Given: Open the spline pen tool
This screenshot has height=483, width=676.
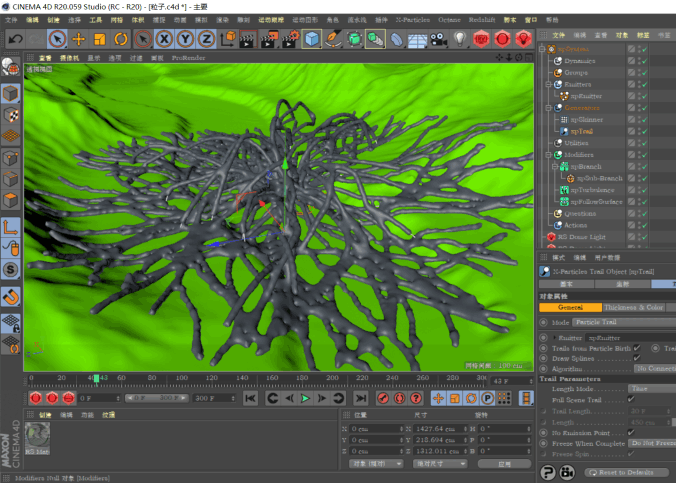Looking at the screenshot, I should pyautogui.click(x=333, y=39).
